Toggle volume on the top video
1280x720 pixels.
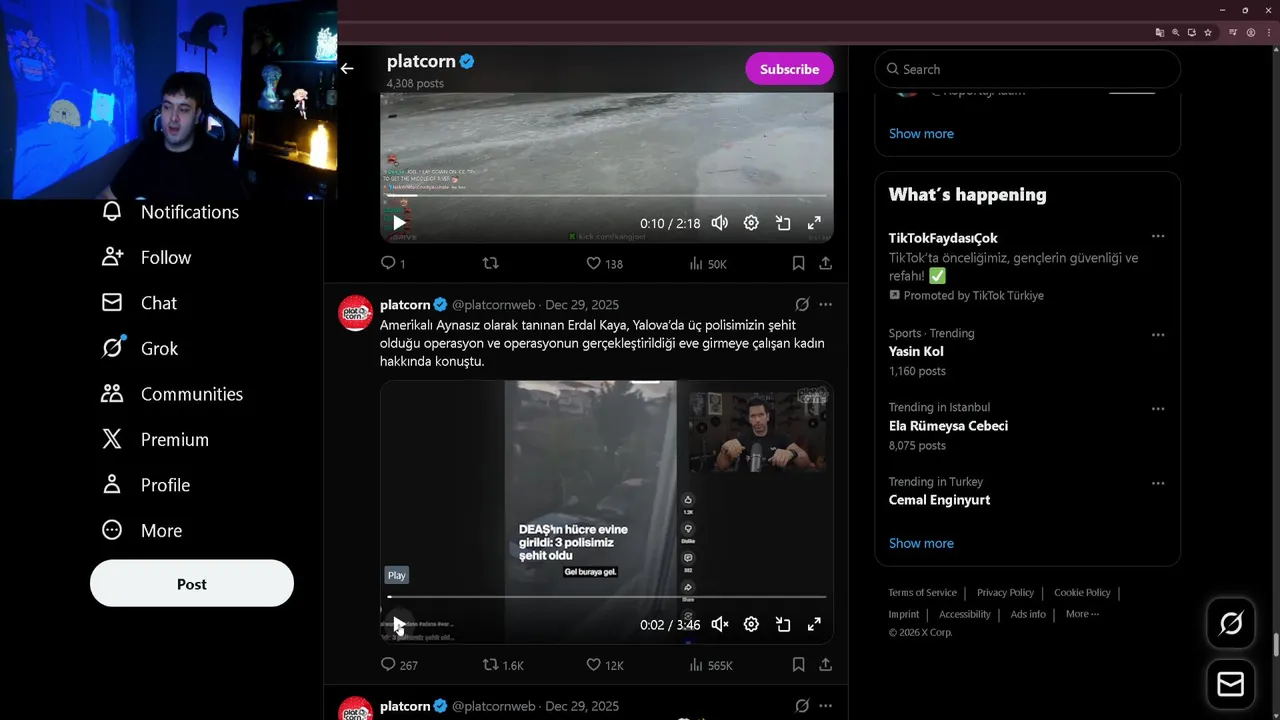pos(719,223)
